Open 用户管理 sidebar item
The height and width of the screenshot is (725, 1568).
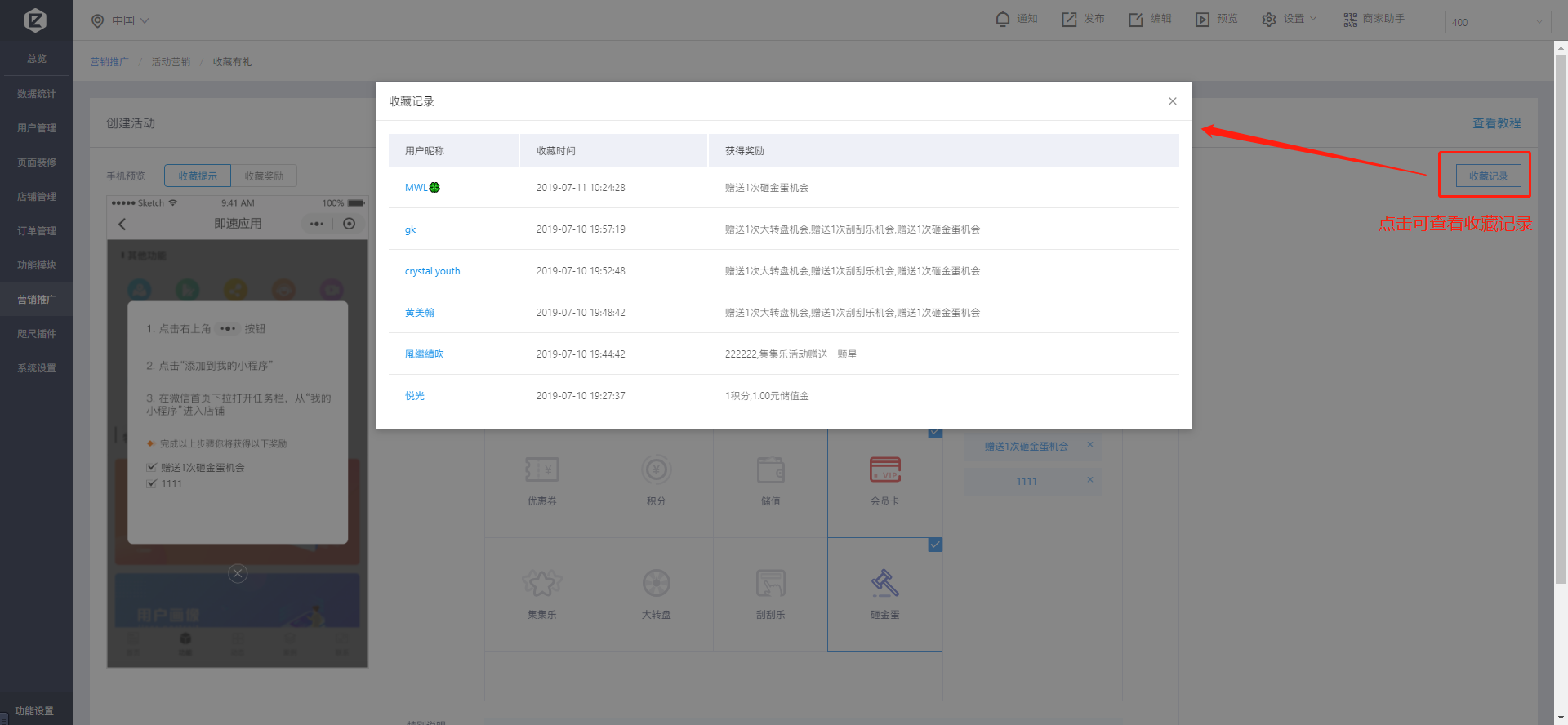(x=37, y=128)
